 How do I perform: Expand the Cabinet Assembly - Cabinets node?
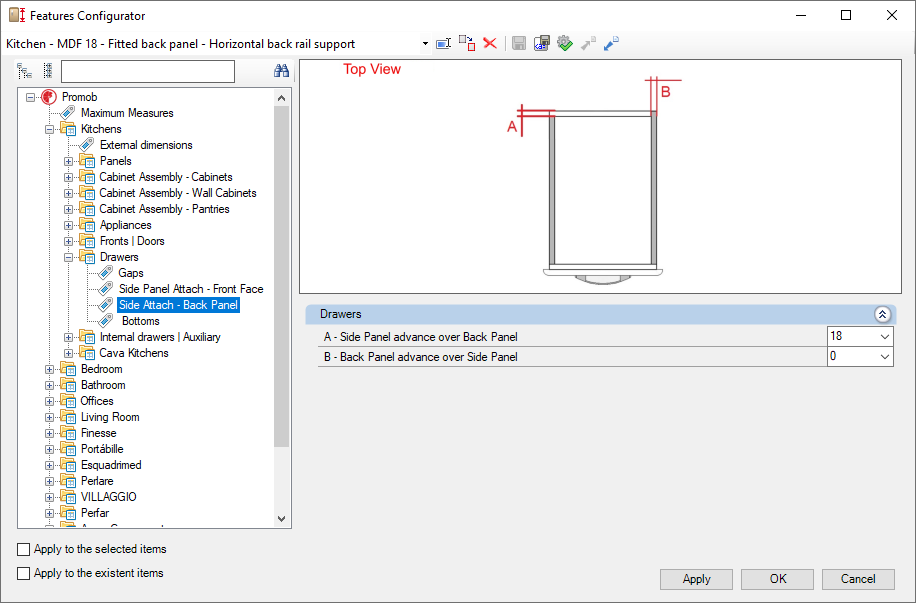pos(68,177)
